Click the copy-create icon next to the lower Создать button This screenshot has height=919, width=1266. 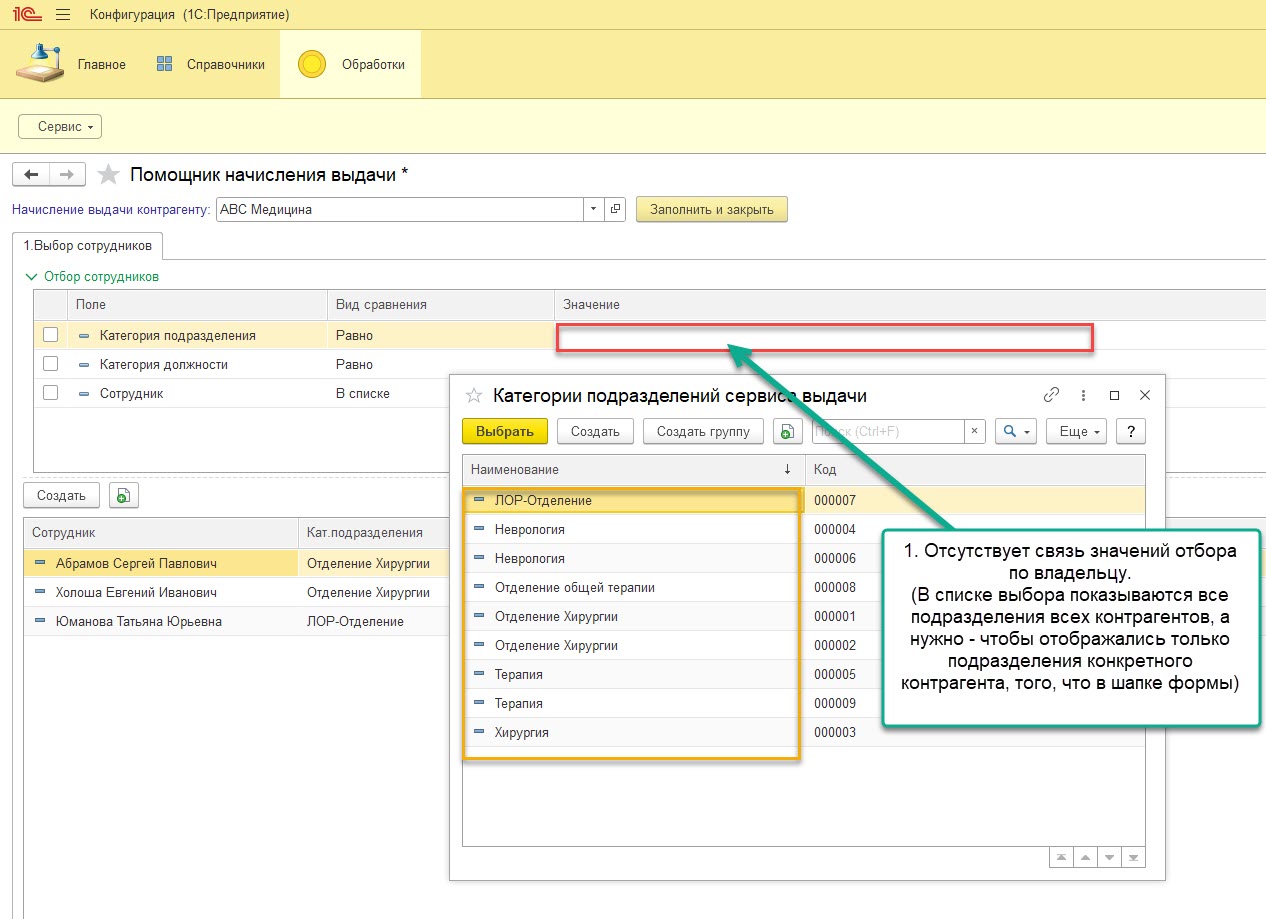[123, 495]
